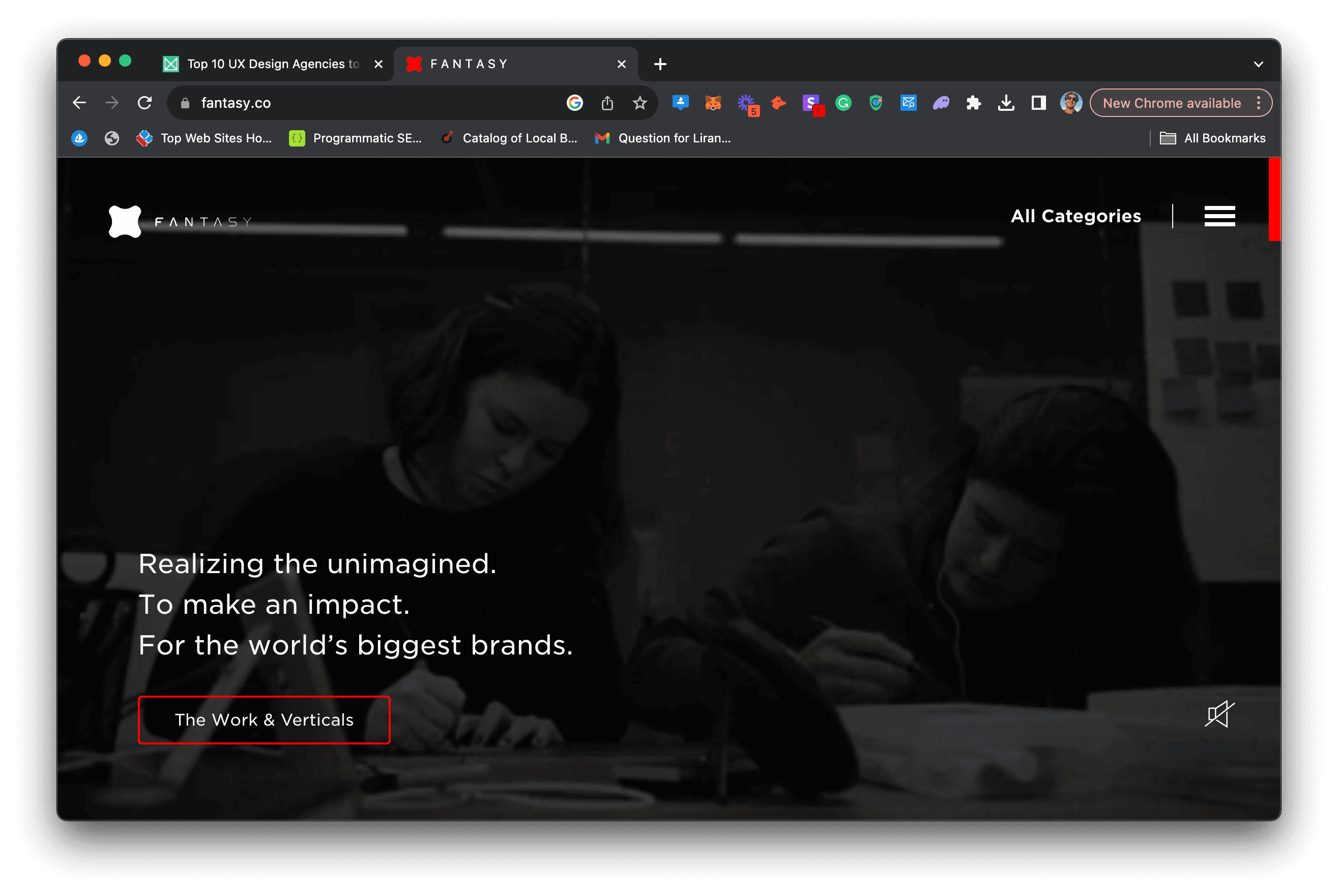Click the forward navigation arrow
Screen dimensions: 1338x896
coord(112,103)
